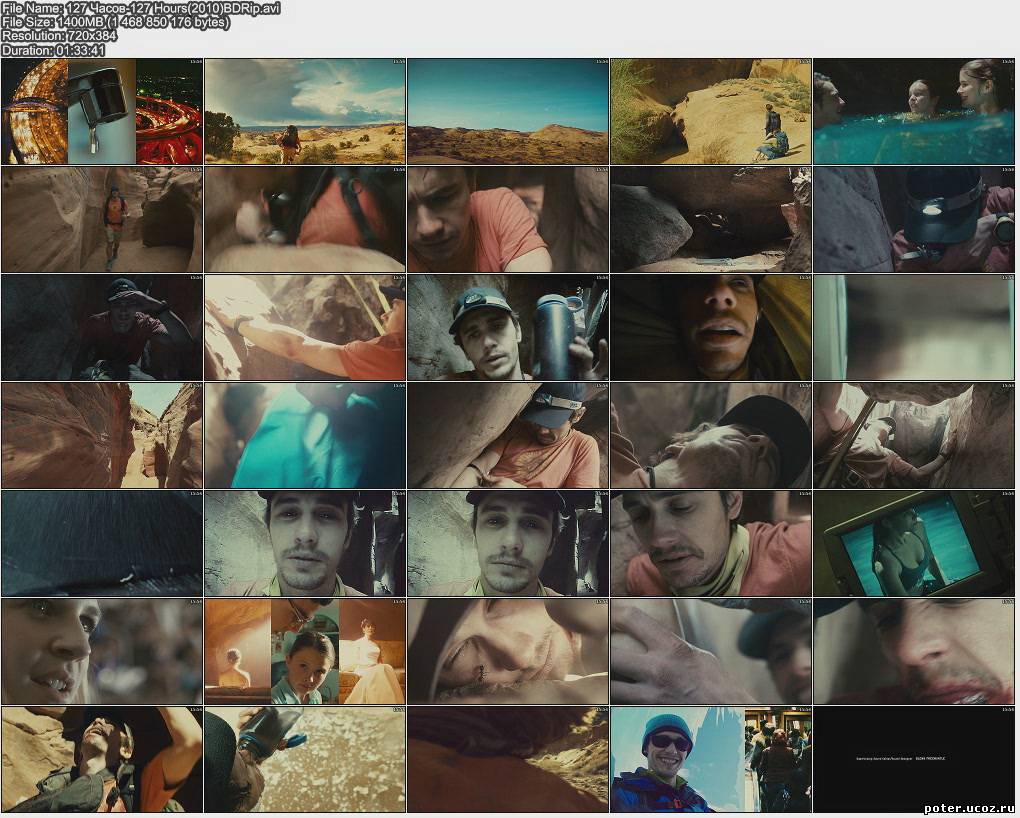Open the thumbnail of people swimming in blue water

(914, 111)
